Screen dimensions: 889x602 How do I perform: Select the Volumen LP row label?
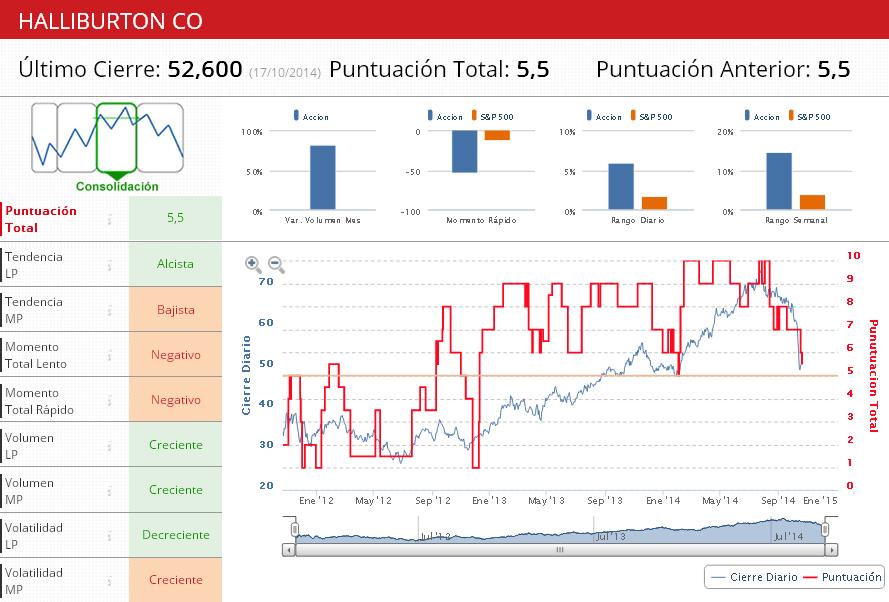29,446
